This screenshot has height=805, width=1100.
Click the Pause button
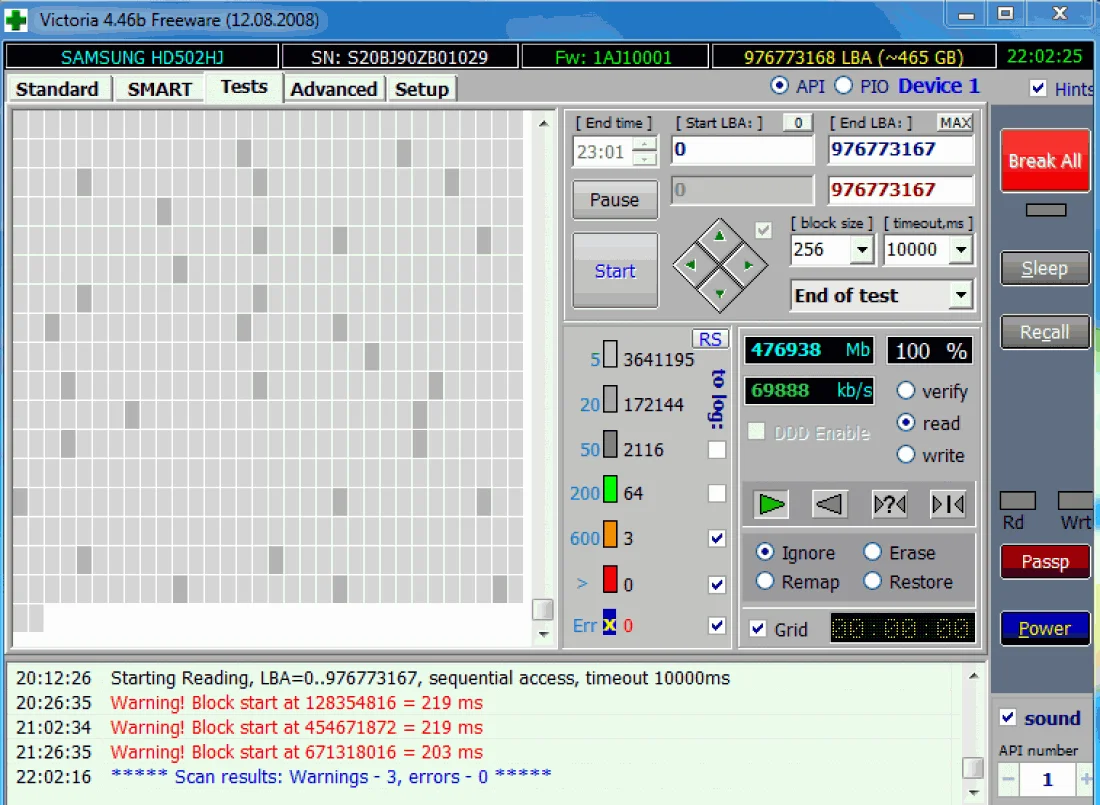(x=614, y=200)
